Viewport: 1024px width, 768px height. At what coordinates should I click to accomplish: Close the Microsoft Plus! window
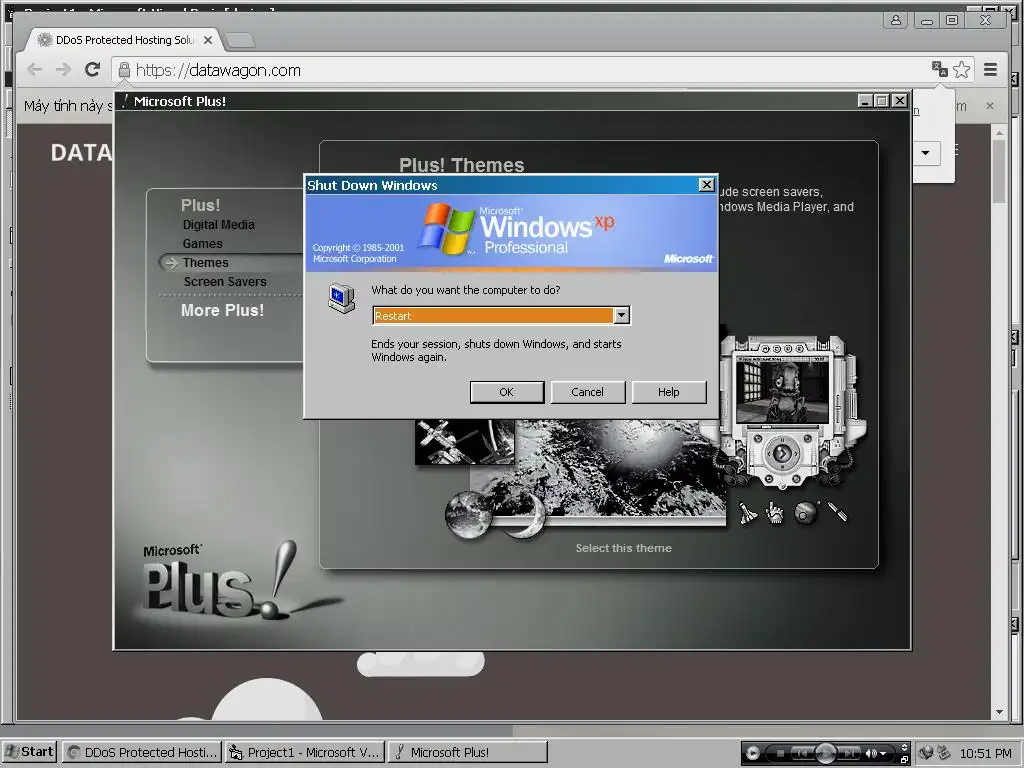[x=900, y=101]
